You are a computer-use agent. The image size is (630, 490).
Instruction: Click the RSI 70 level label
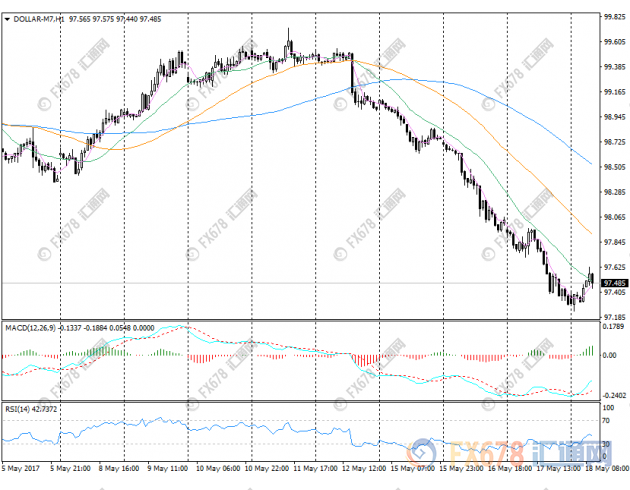click(x=606, y=421)
